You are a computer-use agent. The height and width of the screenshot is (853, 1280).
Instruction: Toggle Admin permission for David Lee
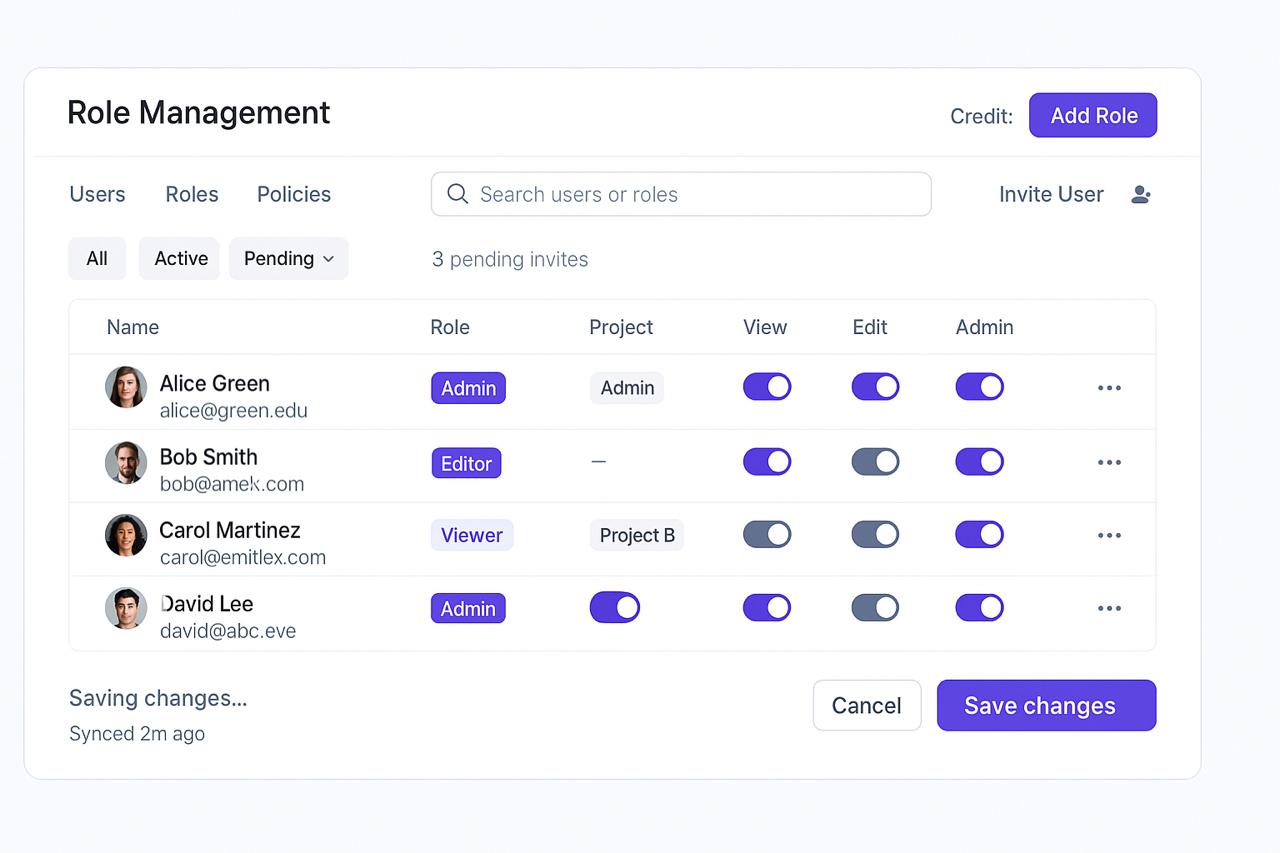[x=979, y=607]
